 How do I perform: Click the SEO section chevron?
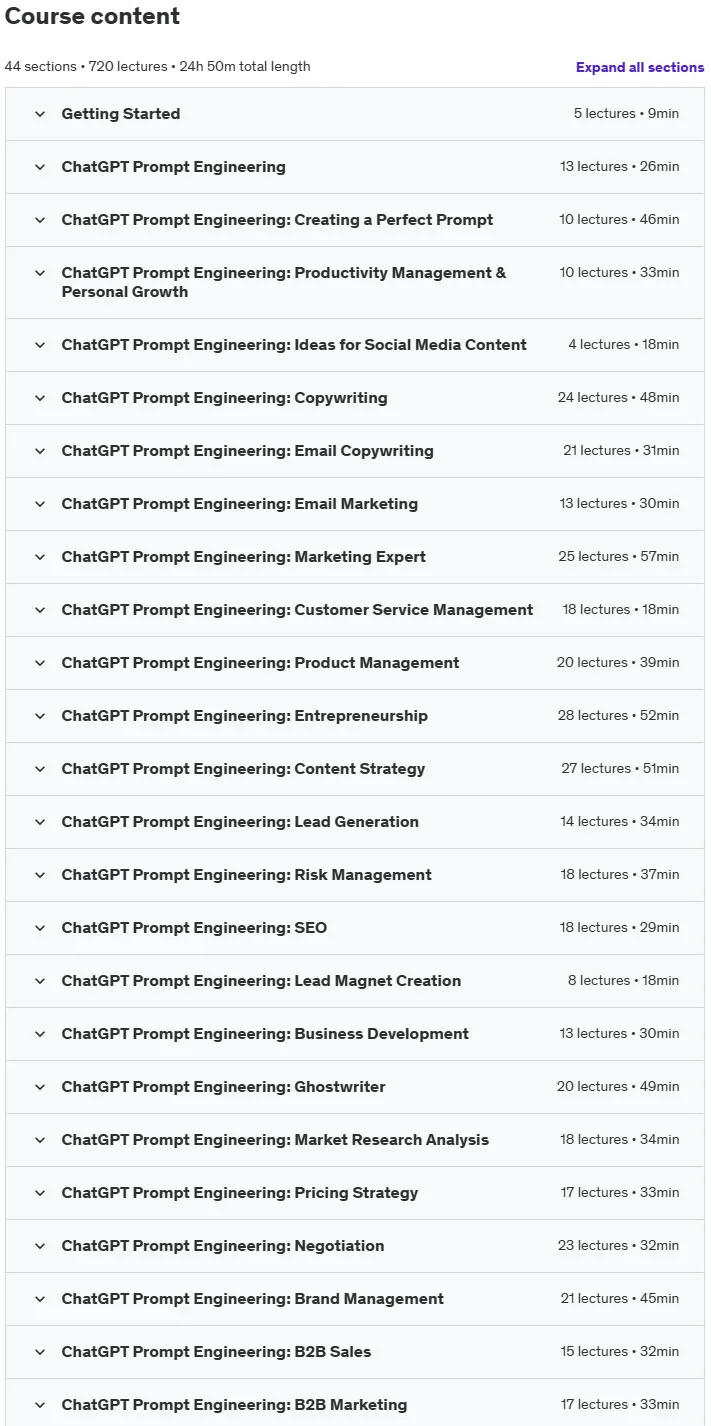(40, 928)
